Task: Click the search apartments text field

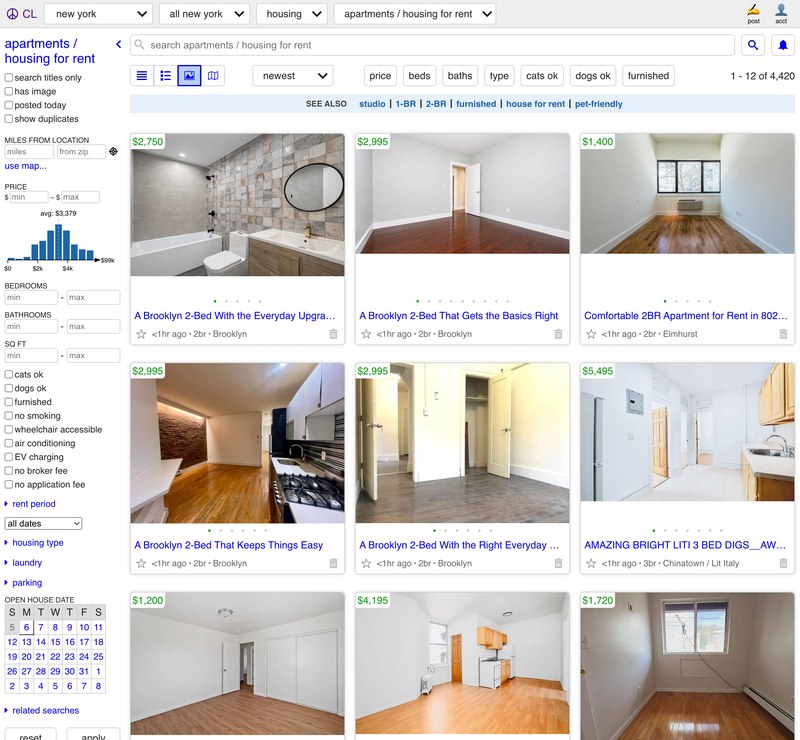Action: coord(432,45)
